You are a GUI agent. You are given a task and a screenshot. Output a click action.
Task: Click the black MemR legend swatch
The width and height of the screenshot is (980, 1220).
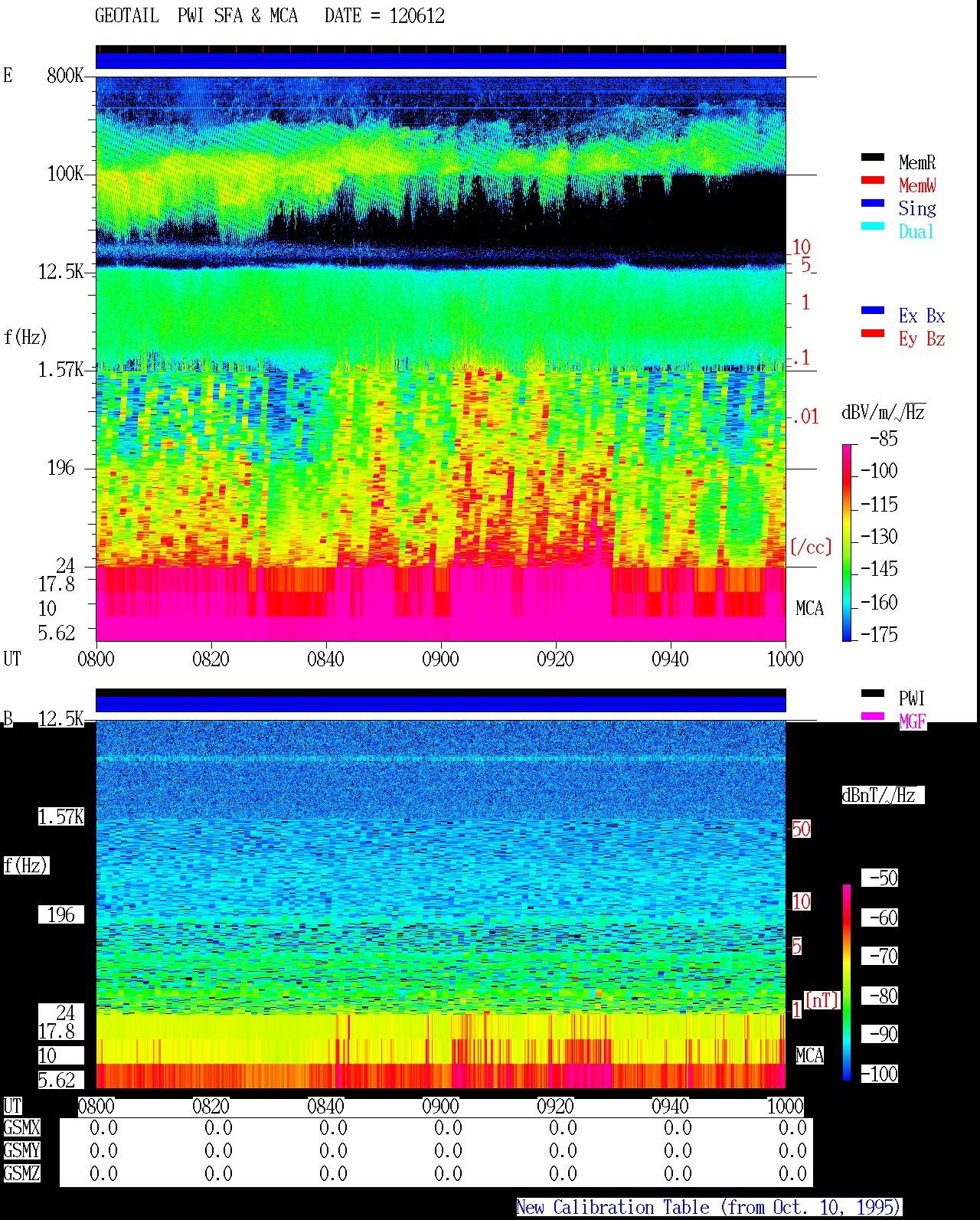[873, 158]
